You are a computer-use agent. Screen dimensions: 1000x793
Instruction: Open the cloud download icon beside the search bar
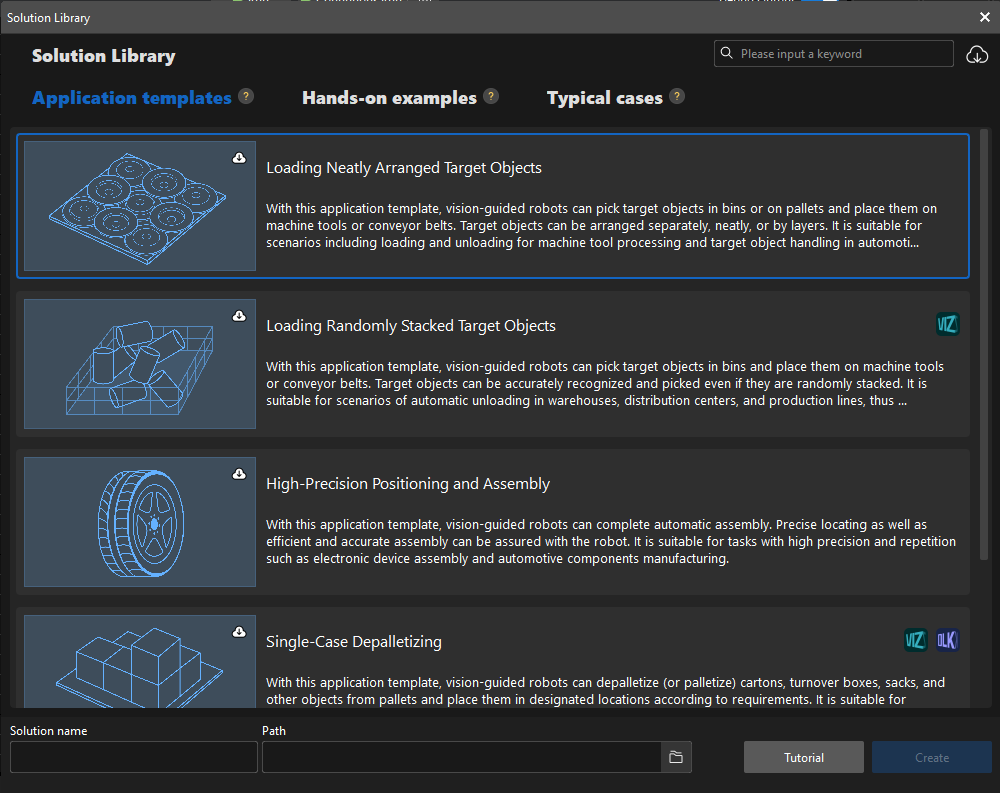(x=977, y=55)
